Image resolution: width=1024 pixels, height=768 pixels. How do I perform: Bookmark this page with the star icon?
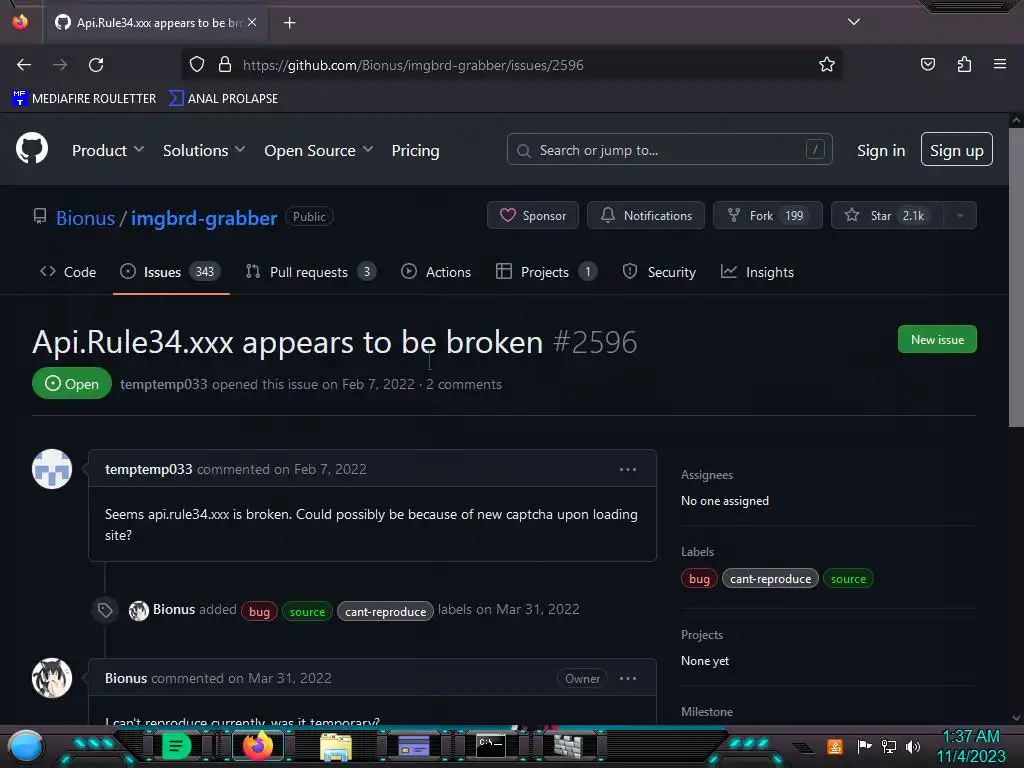(827, 65)
